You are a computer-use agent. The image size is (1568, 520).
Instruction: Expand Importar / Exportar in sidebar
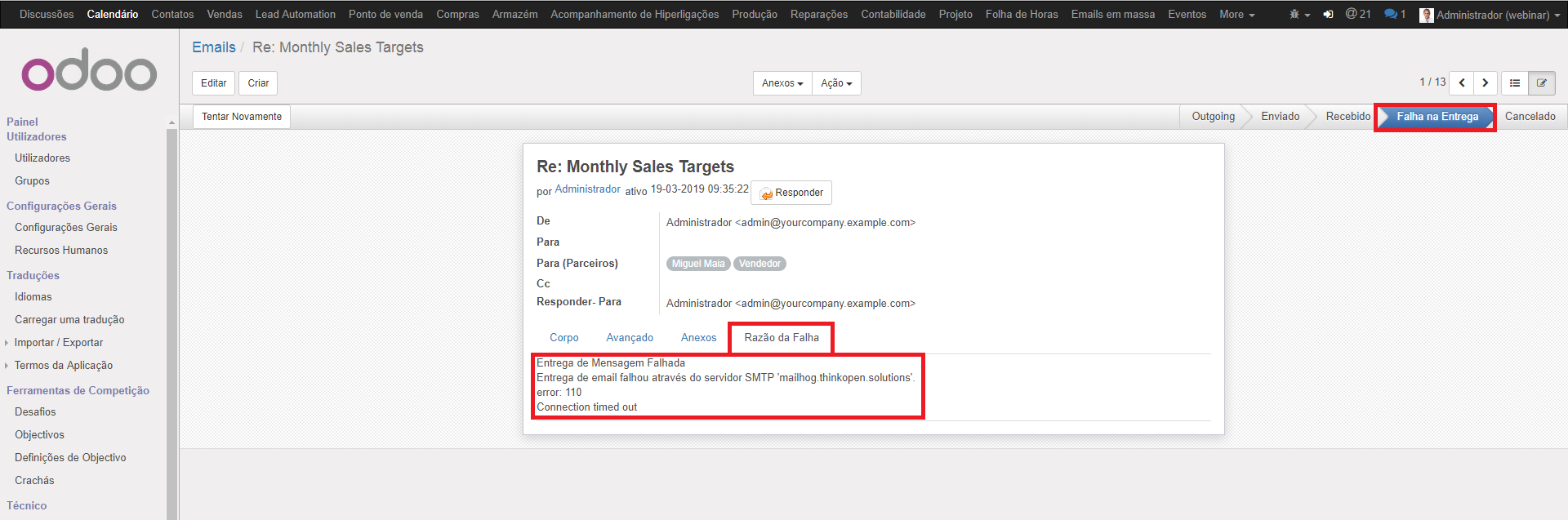[58, 343]
